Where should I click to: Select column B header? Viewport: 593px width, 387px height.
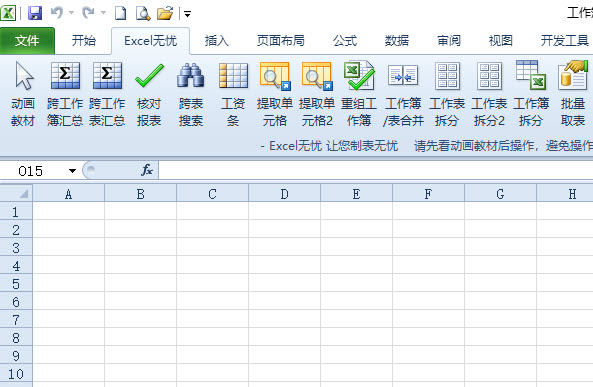(140, 194)
